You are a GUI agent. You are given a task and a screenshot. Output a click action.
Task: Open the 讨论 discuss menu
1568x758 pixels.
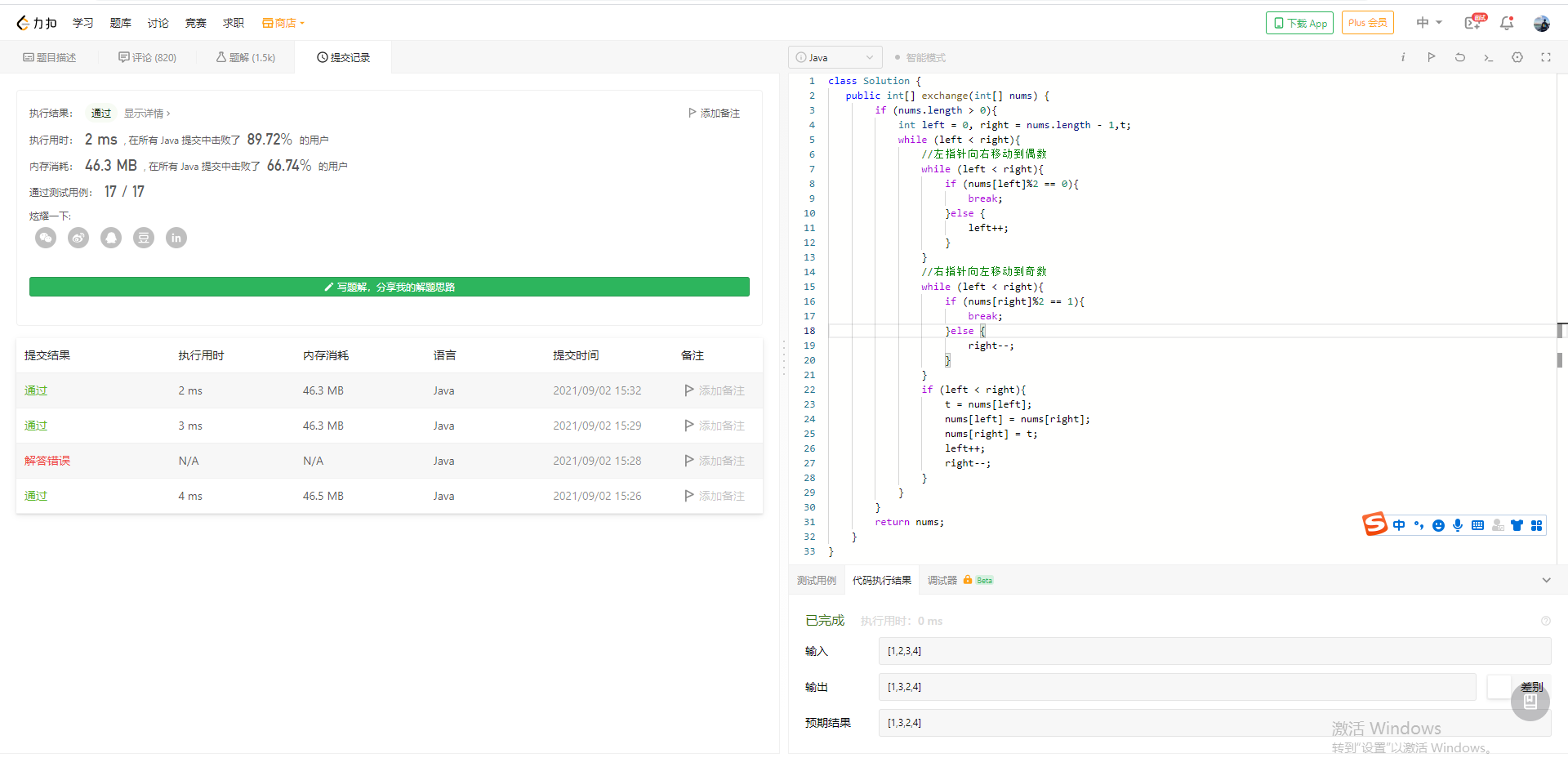pos(158,23)
